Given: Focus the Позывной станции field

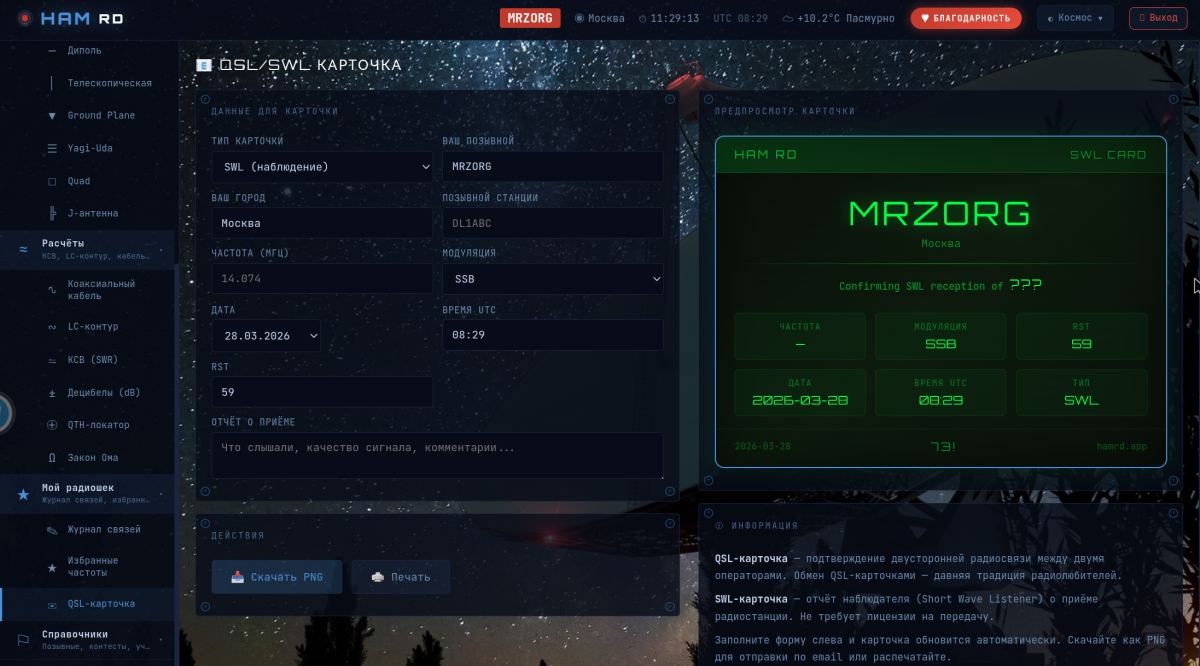Looking at the screenshot, I should click(x=553, y=223).
